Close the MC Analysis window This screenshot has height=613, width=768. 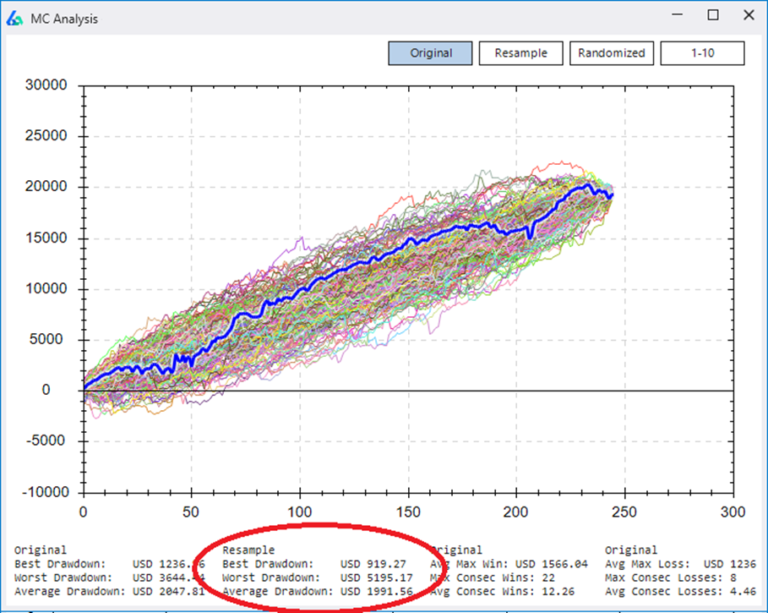tap(748, 16)
